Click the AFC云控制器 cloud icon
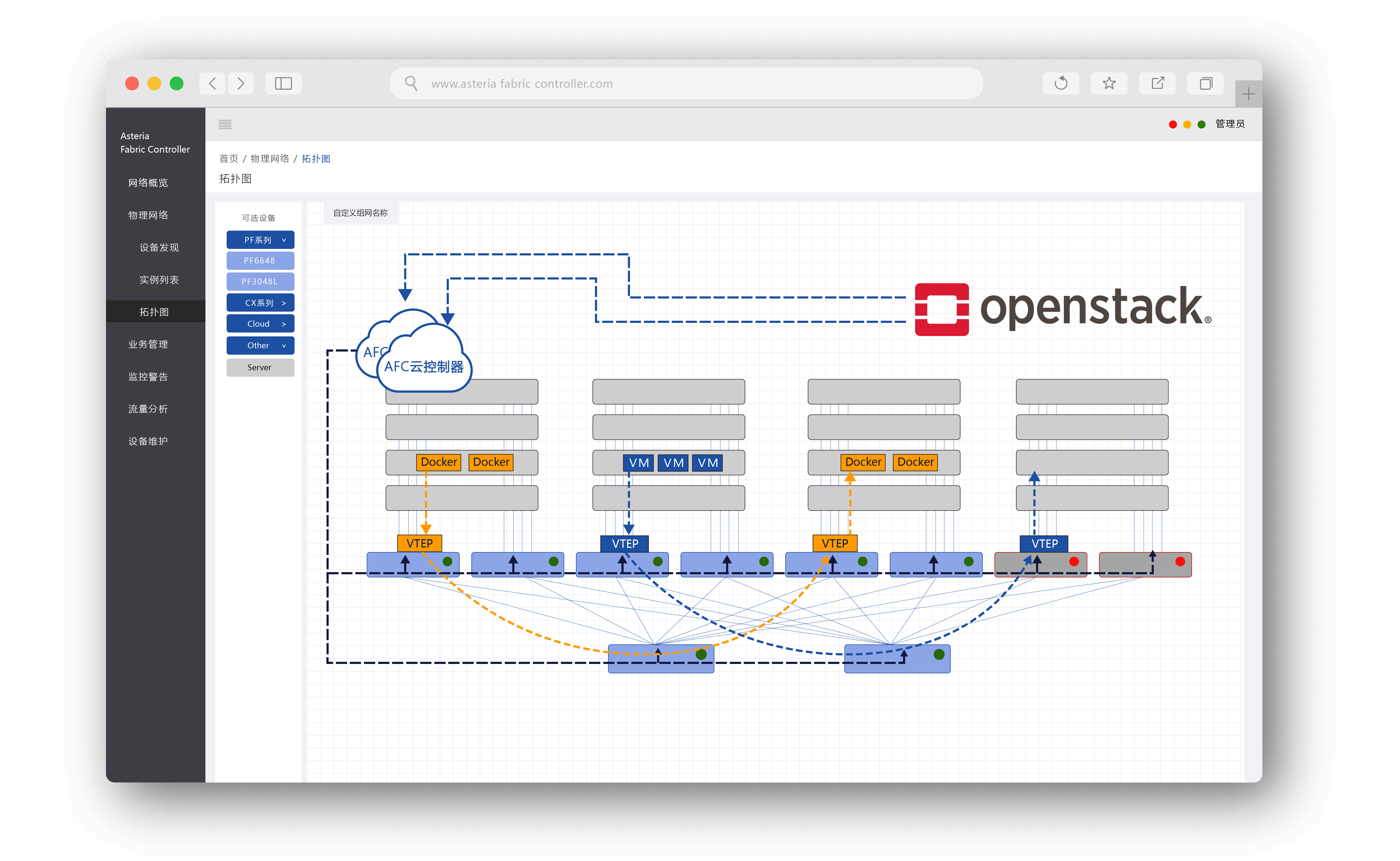This screenshot has height=861, width=1400. 424,360
